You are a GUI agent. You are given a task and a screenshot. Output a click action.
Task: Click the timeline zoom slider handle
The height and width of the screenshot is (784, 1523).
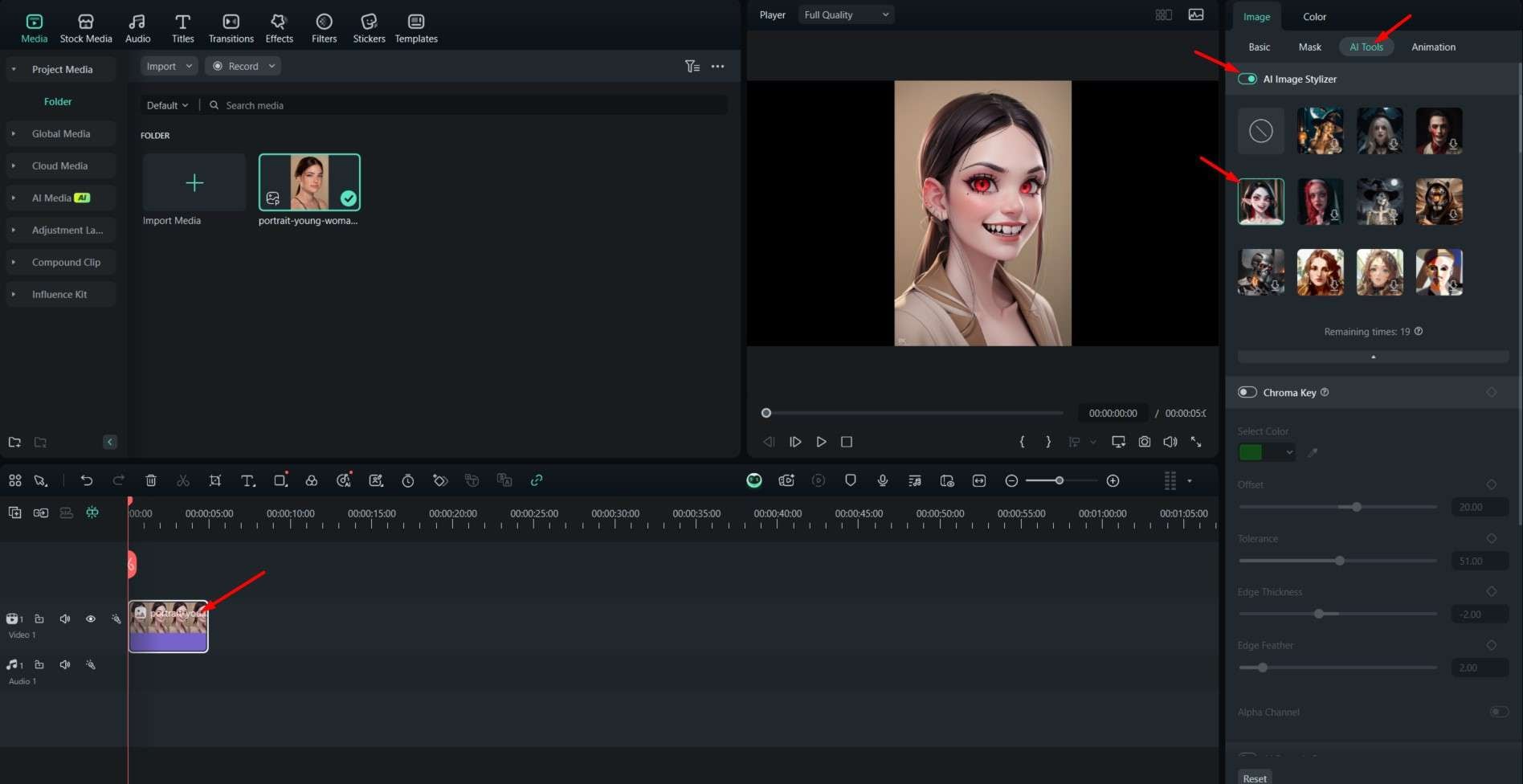[1060, 480]
